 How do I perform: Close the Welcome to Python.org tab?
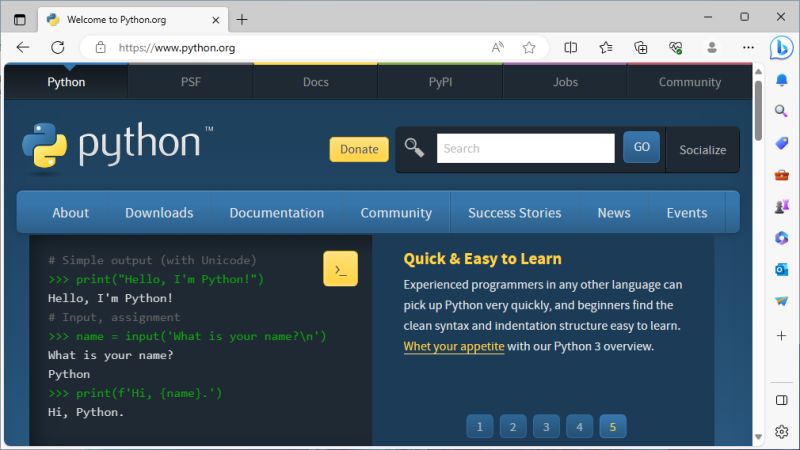pyautogui.click(x=215, y=20)
